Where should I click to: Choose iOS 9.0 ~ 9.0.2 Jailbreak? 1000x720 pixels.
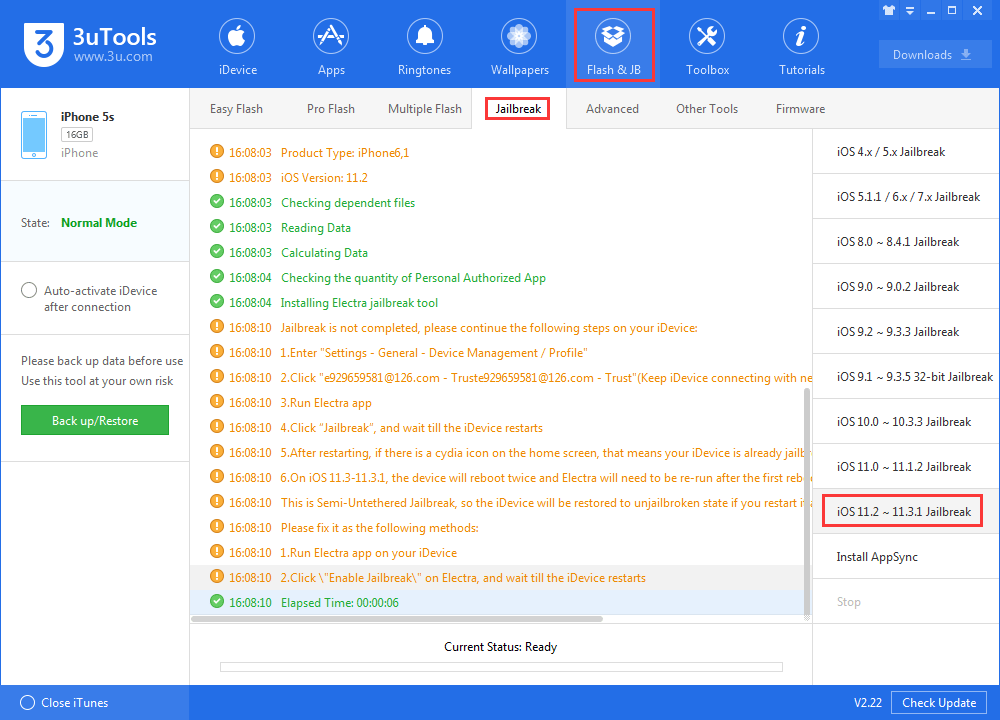click(906, 286)
